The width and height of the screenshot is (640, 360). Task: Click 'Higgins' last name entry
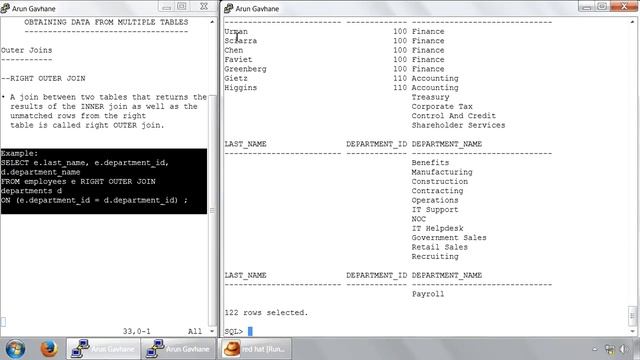point(241,87)
